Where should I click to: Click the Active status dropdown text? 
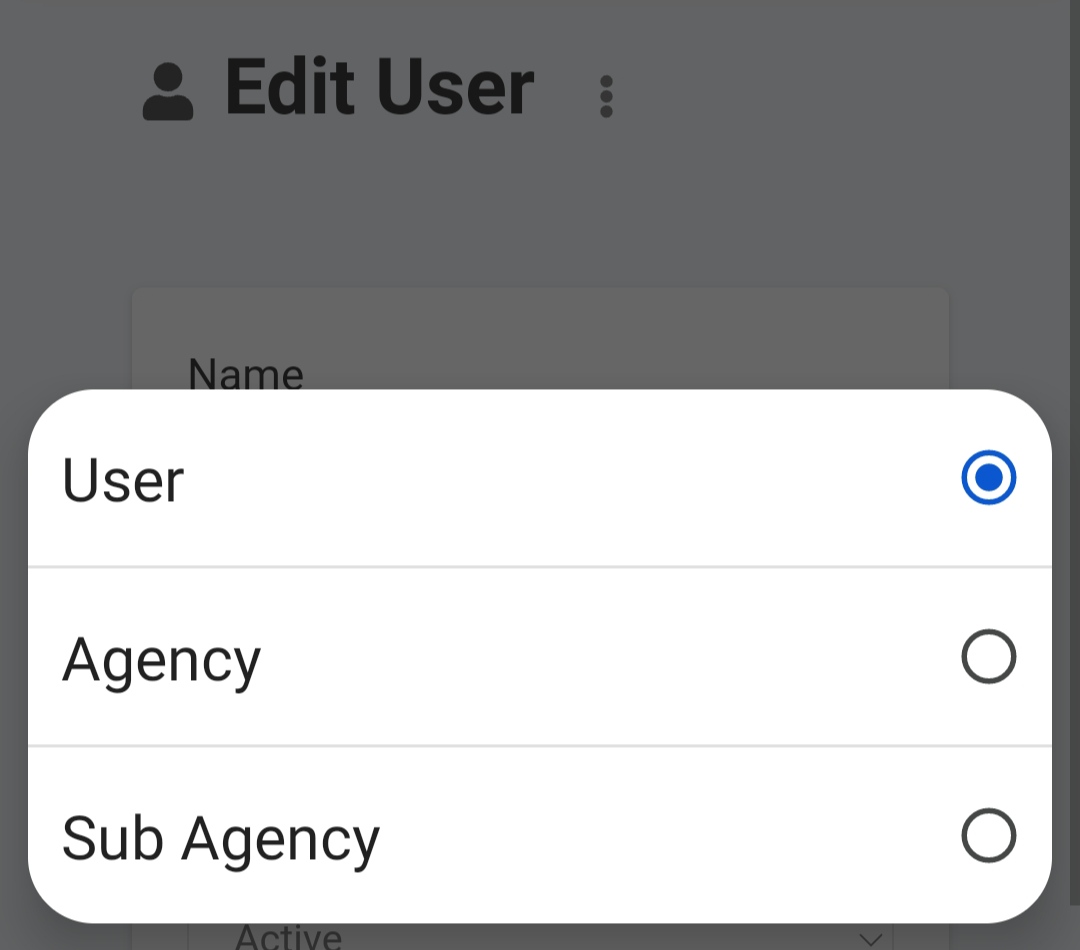288,938
